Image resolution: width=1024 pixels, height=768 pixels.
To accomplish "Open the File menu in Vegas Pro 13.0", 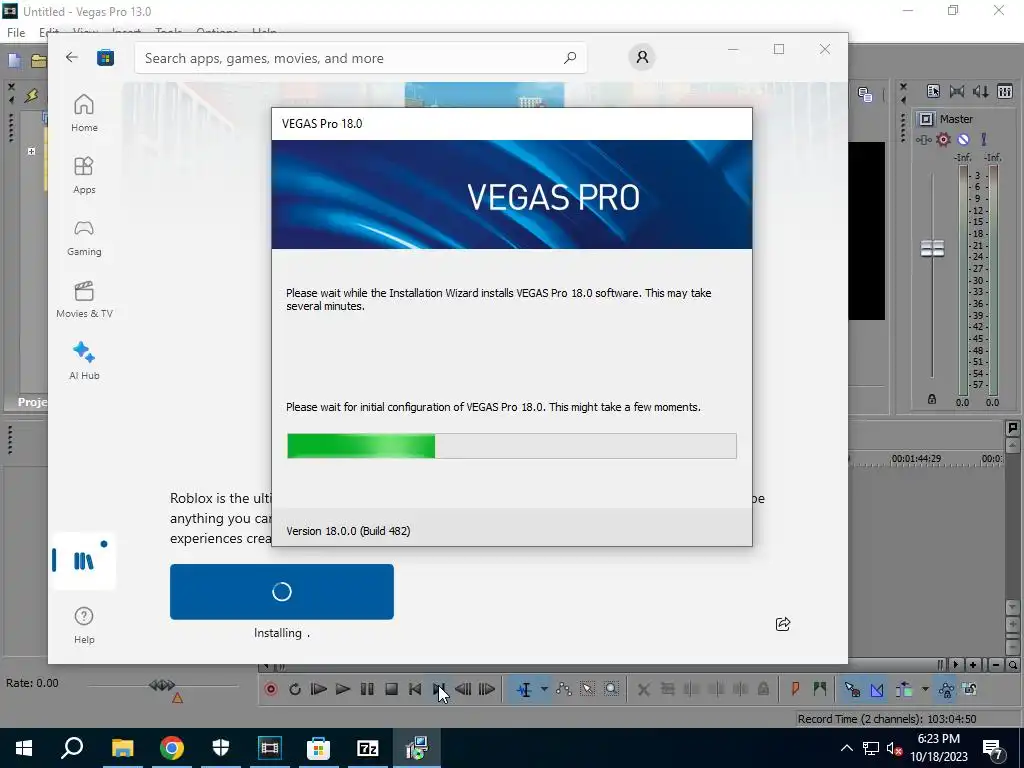I will point(16,32).
